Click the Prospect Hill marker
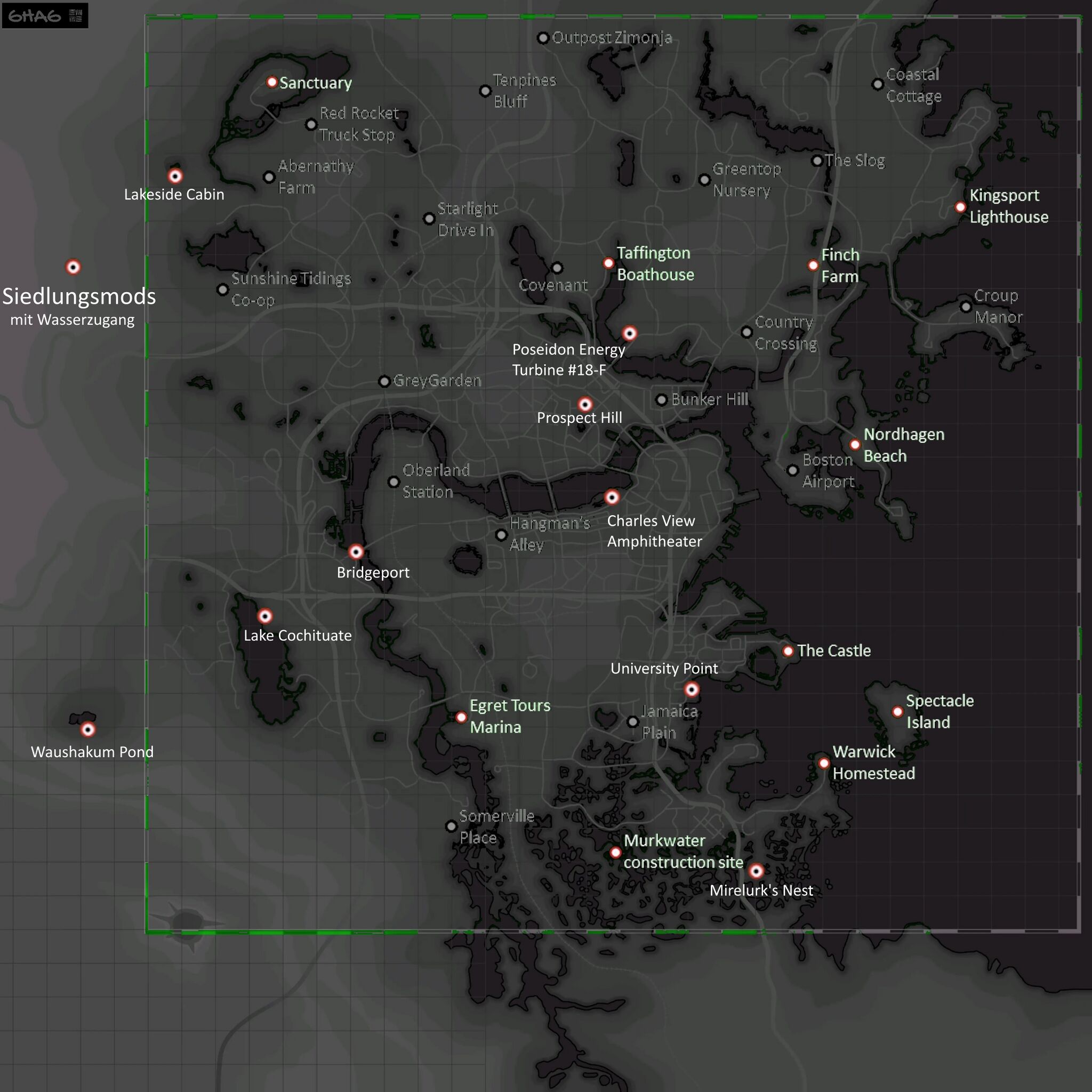Image resolution: width=1092 pixels, height=1092 pixels. pos(585,404)
